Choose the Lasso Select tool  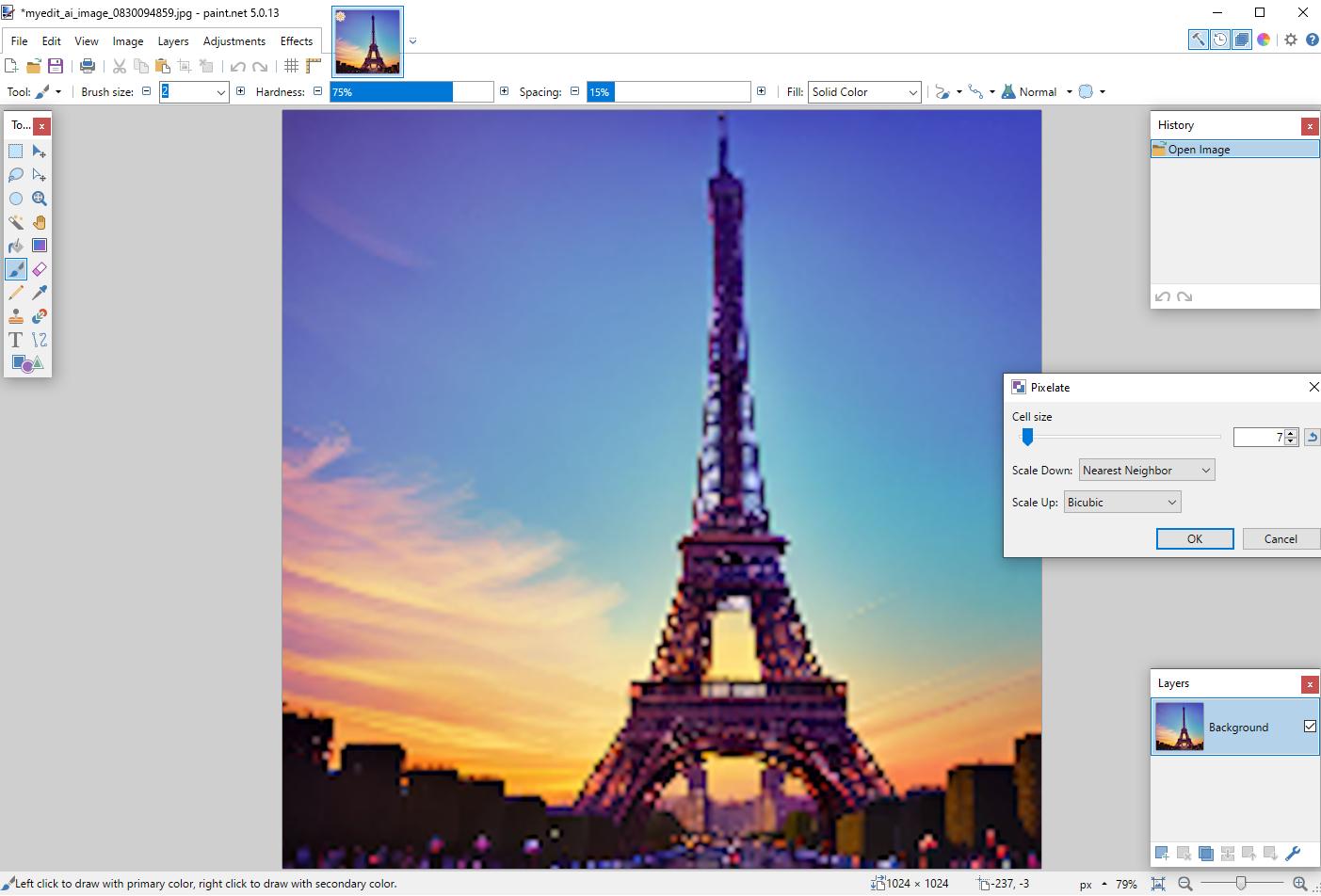[x=15, y=175]
